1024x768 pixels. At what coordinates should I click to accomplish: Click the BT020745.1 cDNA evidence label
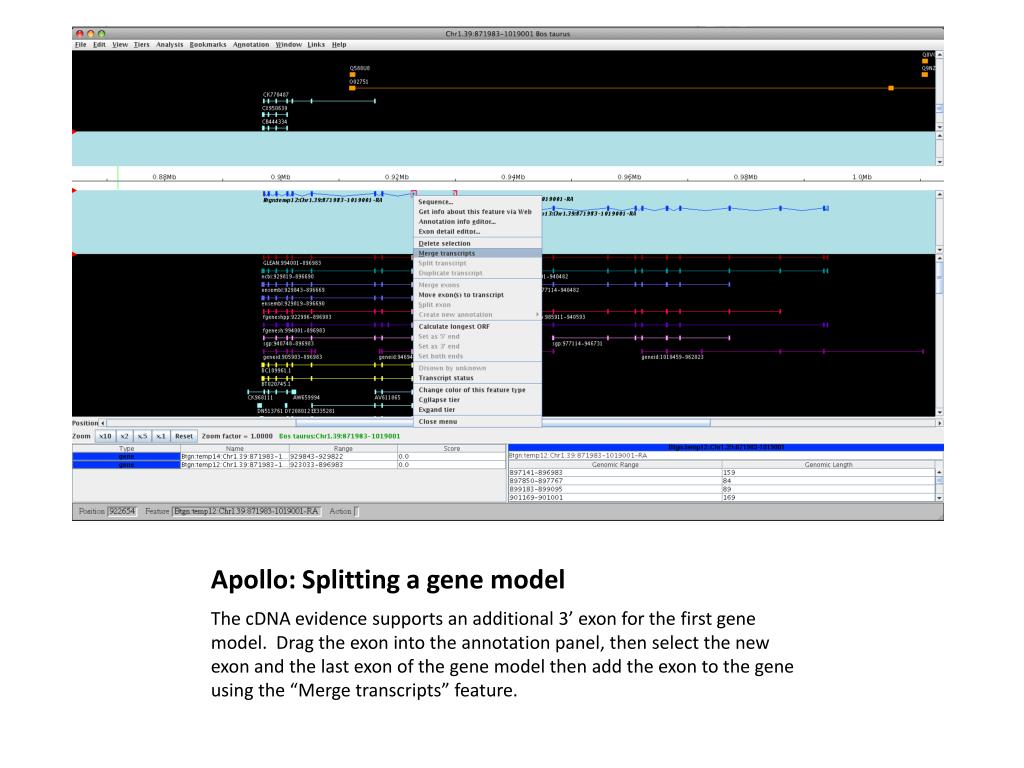(x=276, y=384)
